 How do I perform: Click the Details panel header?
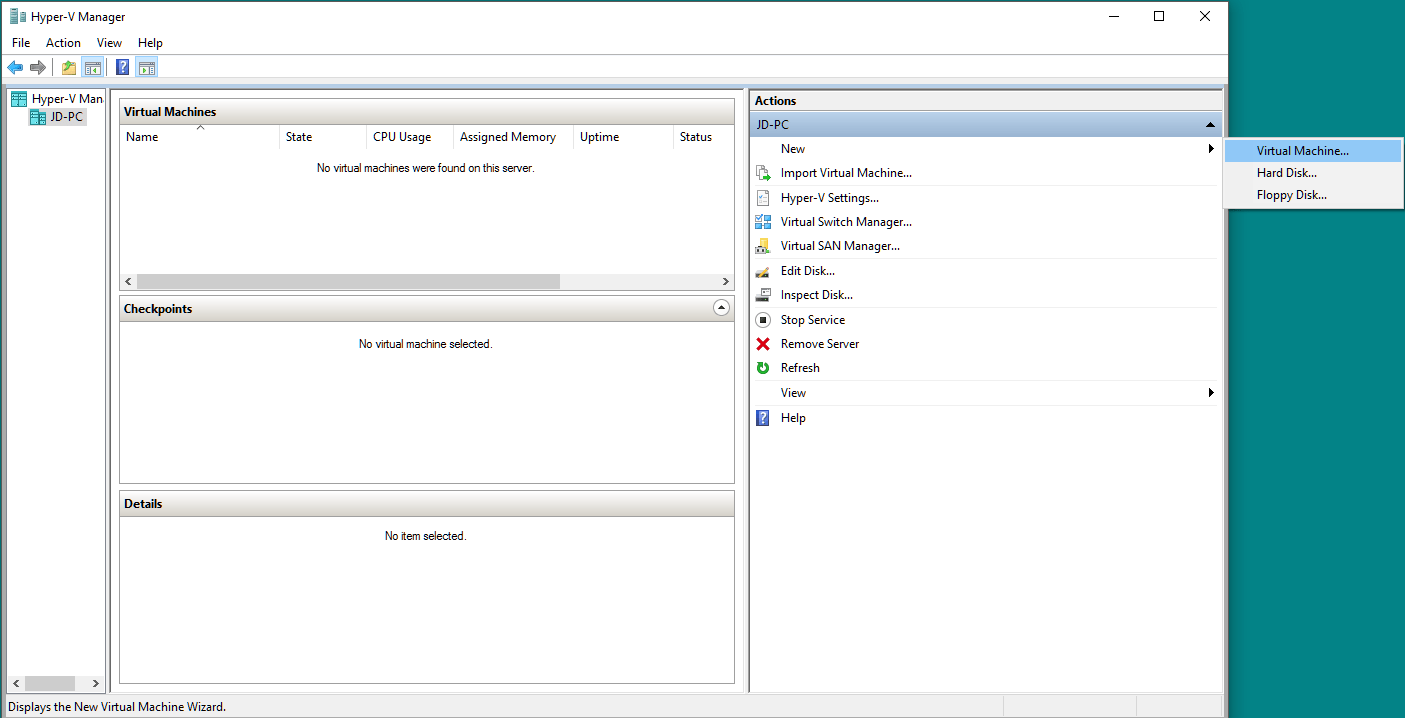tap(427, 504)
